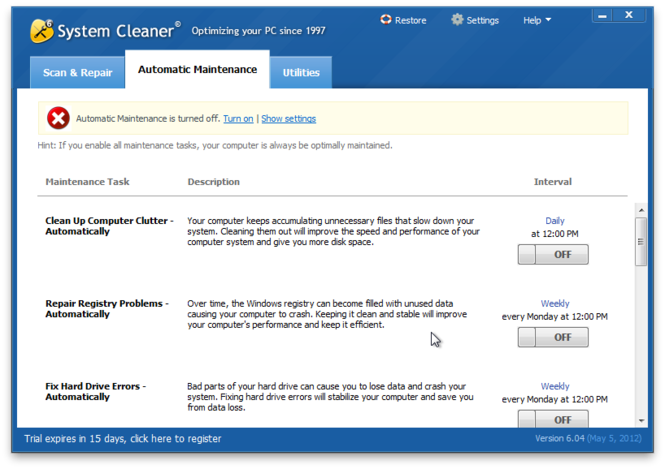Screen dimensions: 665x469
Task: Click the Settings label in header
Action: pos(483,20)
